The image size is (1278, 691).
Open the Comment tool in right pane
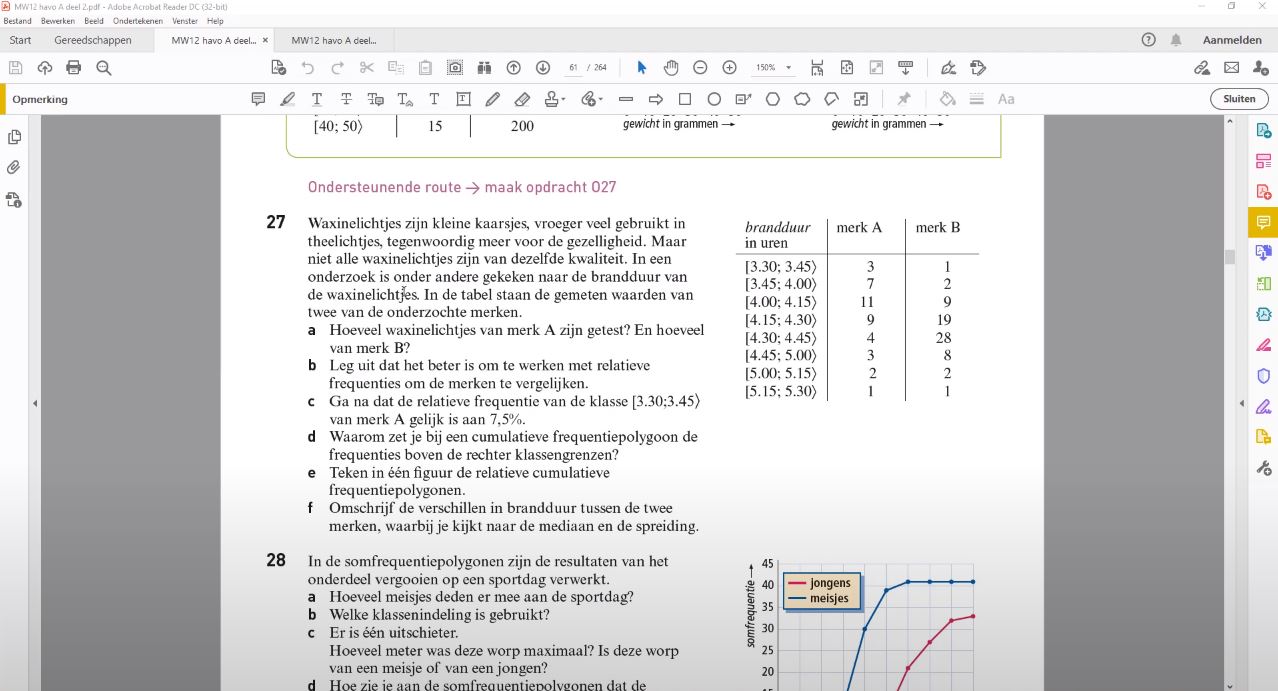click(x=1263, y=222)
